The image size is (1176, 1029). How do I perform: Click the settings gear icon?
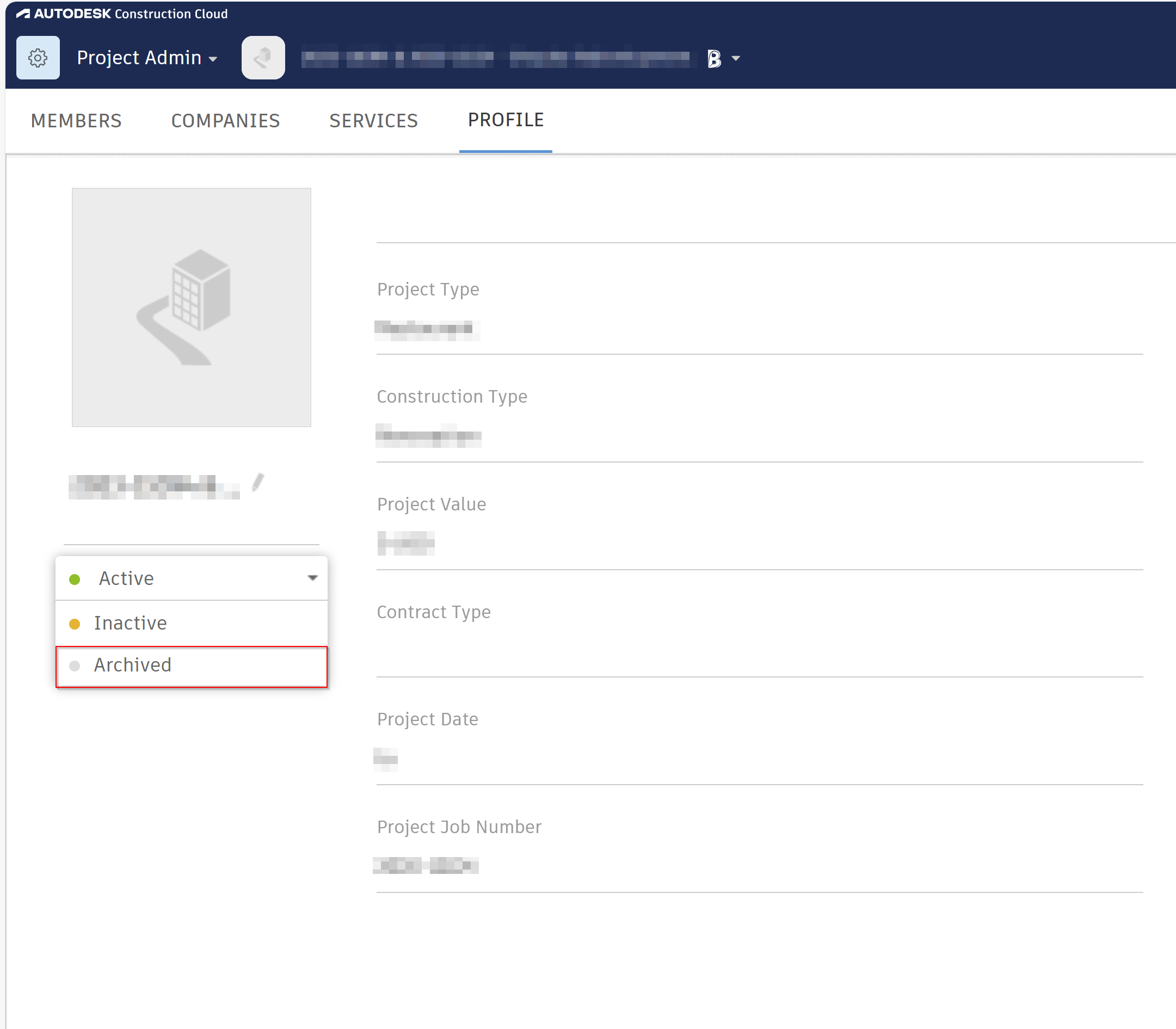(x=38, y=58)
